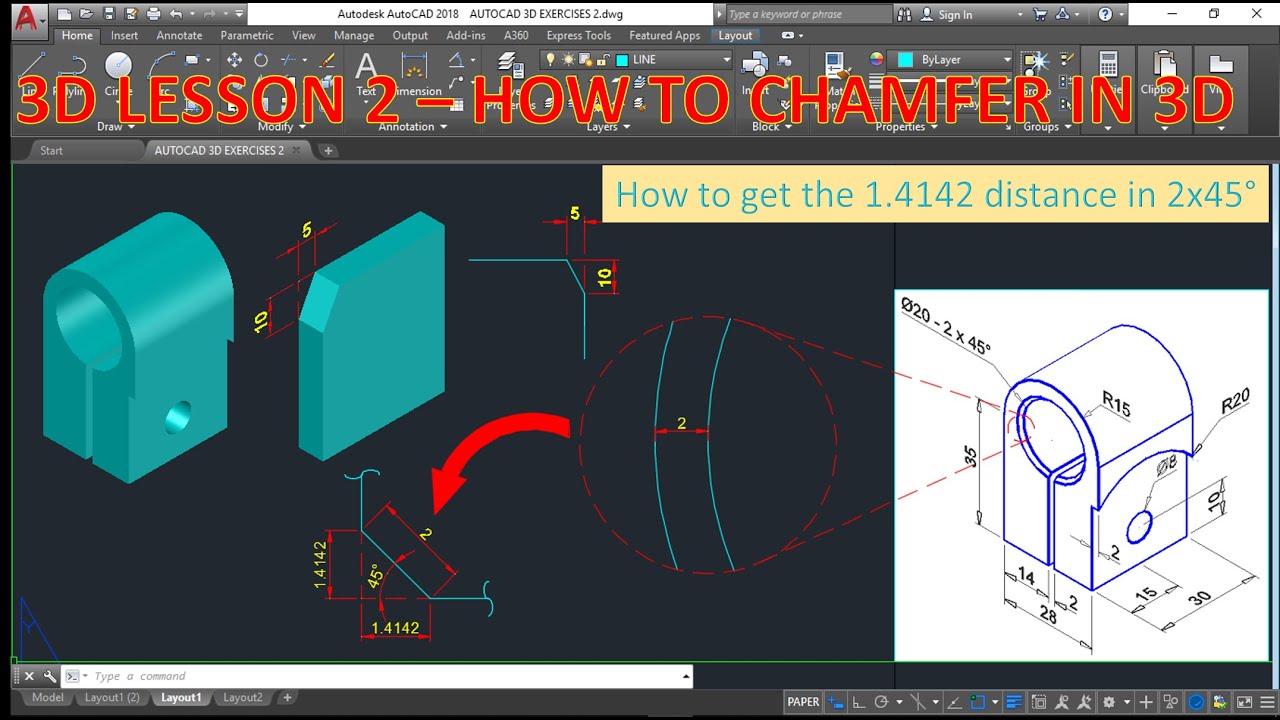Select the Rotate tool in Modify panel
Image resolution: width=1280 pixels, height=720 pixels.
261,60
